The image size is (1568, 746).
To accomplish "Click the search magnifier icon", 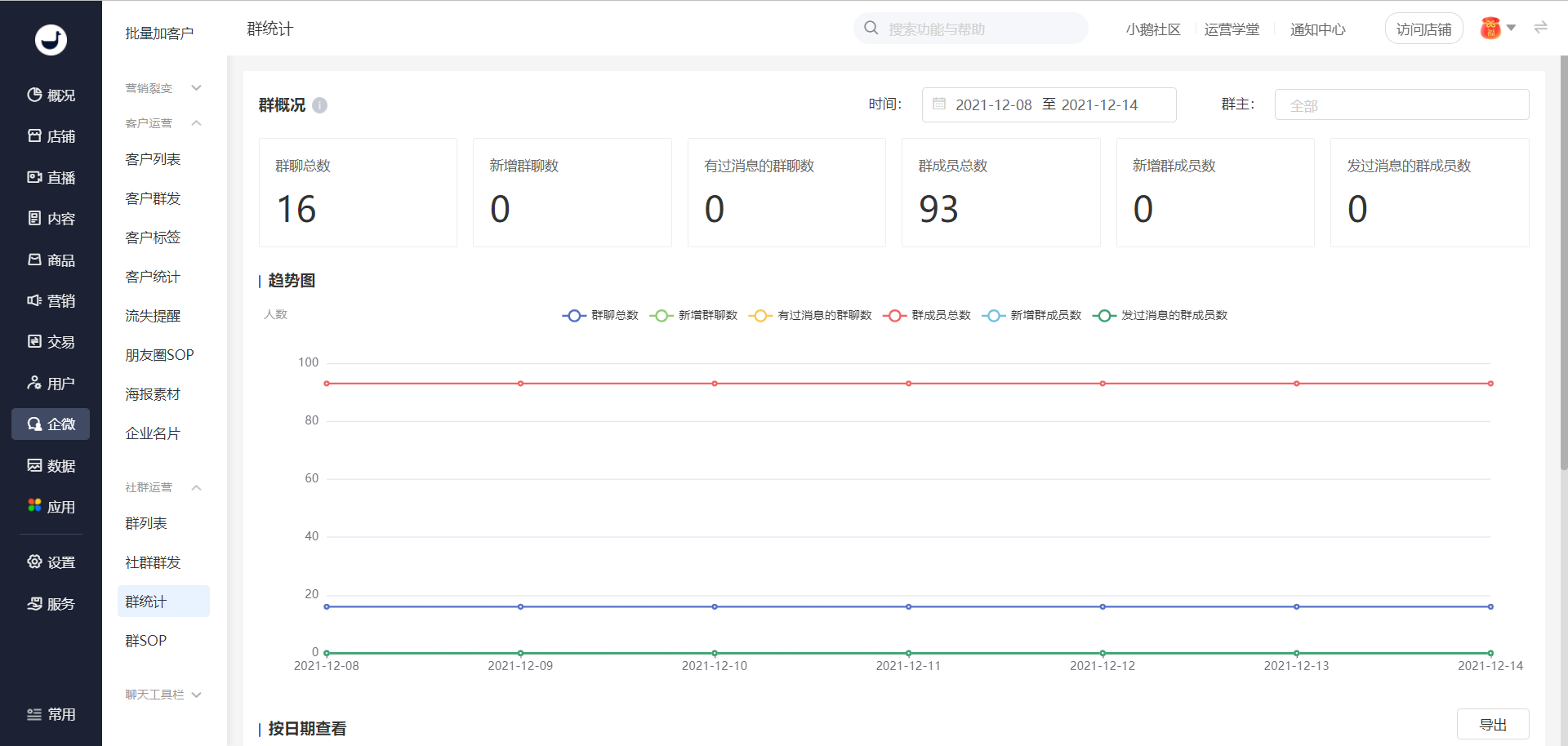I will [x=871, y=29].
